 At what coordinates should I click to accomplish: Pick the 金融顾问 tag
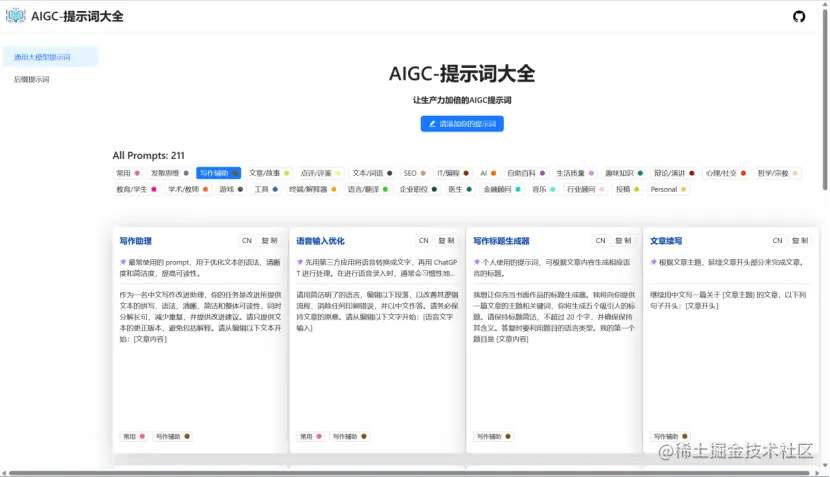[501, 189]
